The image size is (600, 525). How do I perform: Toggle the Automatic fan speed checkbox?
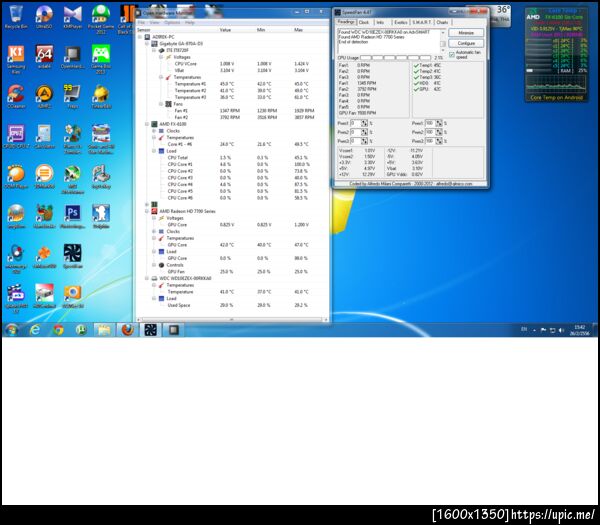coord(452,55)
